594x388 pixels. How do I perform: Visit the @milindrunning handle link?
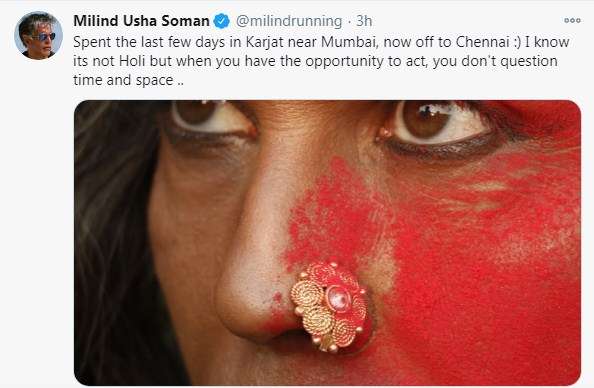(x=289, y=21)
